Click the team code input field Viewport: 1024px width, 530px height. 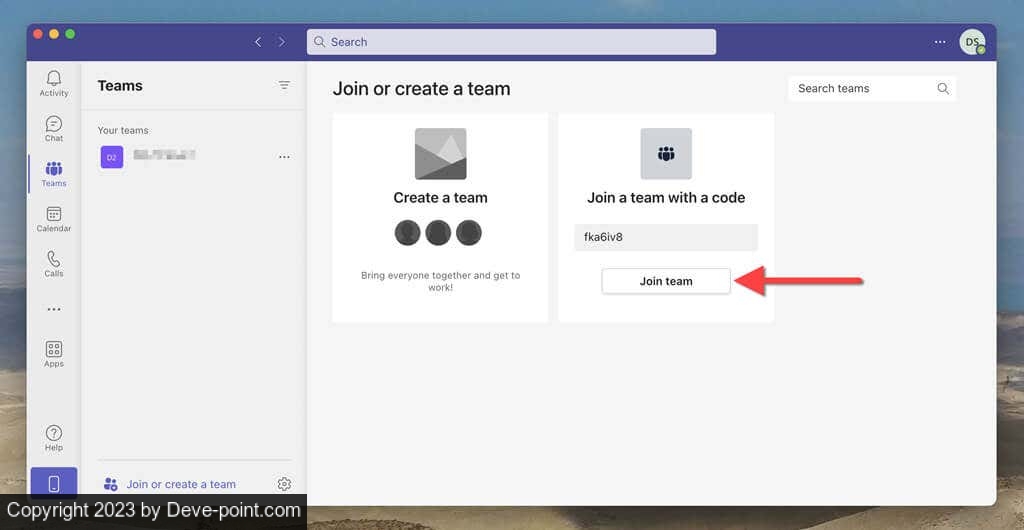tap(666, 237)
